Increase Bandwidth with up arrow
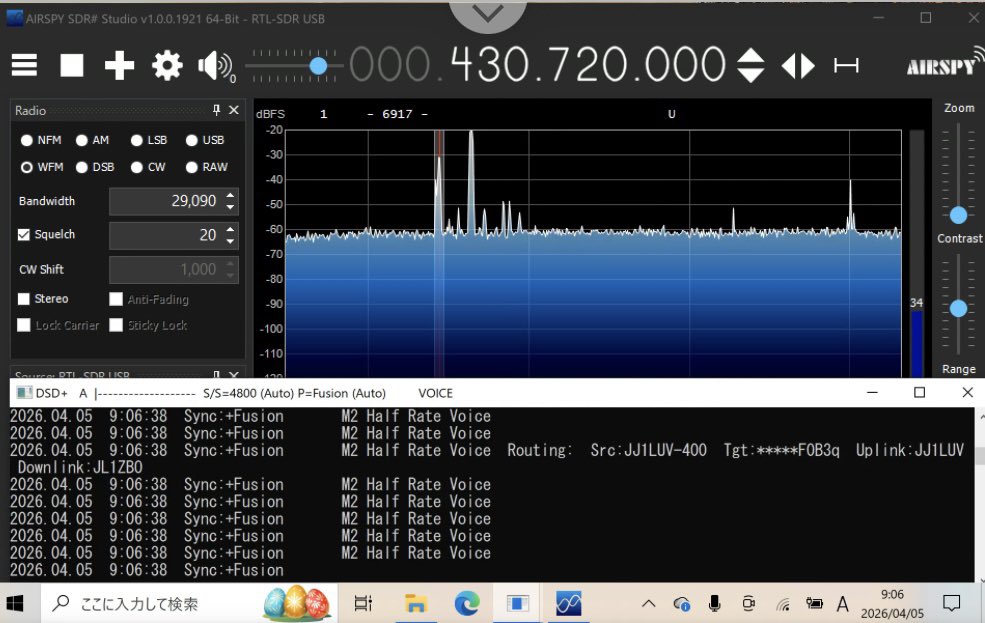This screenshot has width=985, height=623. click(x=231, y=195)
